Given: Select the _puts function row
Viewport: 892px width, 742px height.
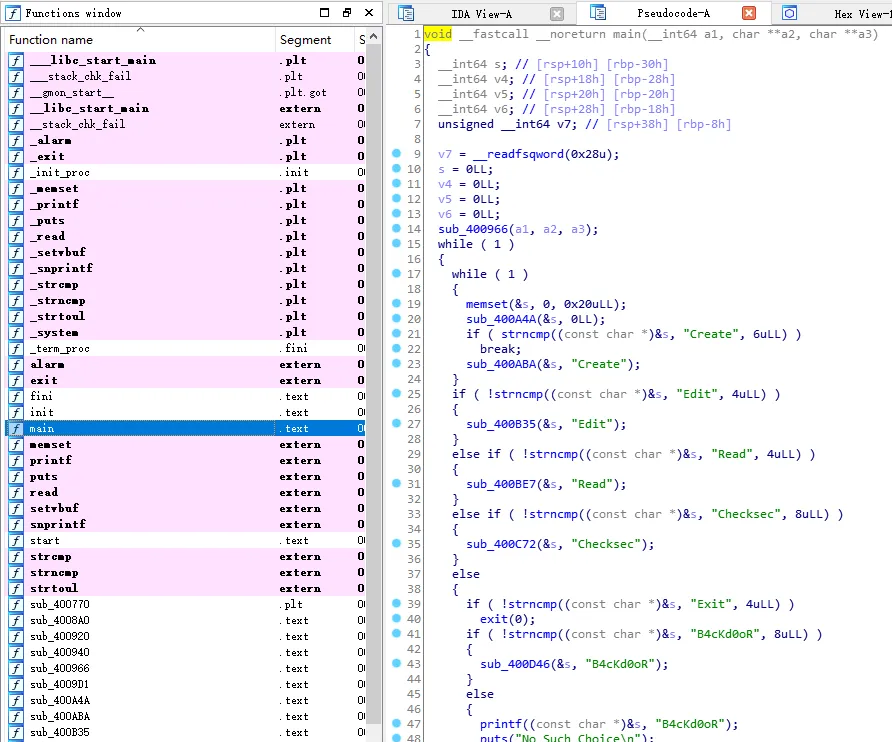Looking at the screenshot, I should [x=185, y=220].
